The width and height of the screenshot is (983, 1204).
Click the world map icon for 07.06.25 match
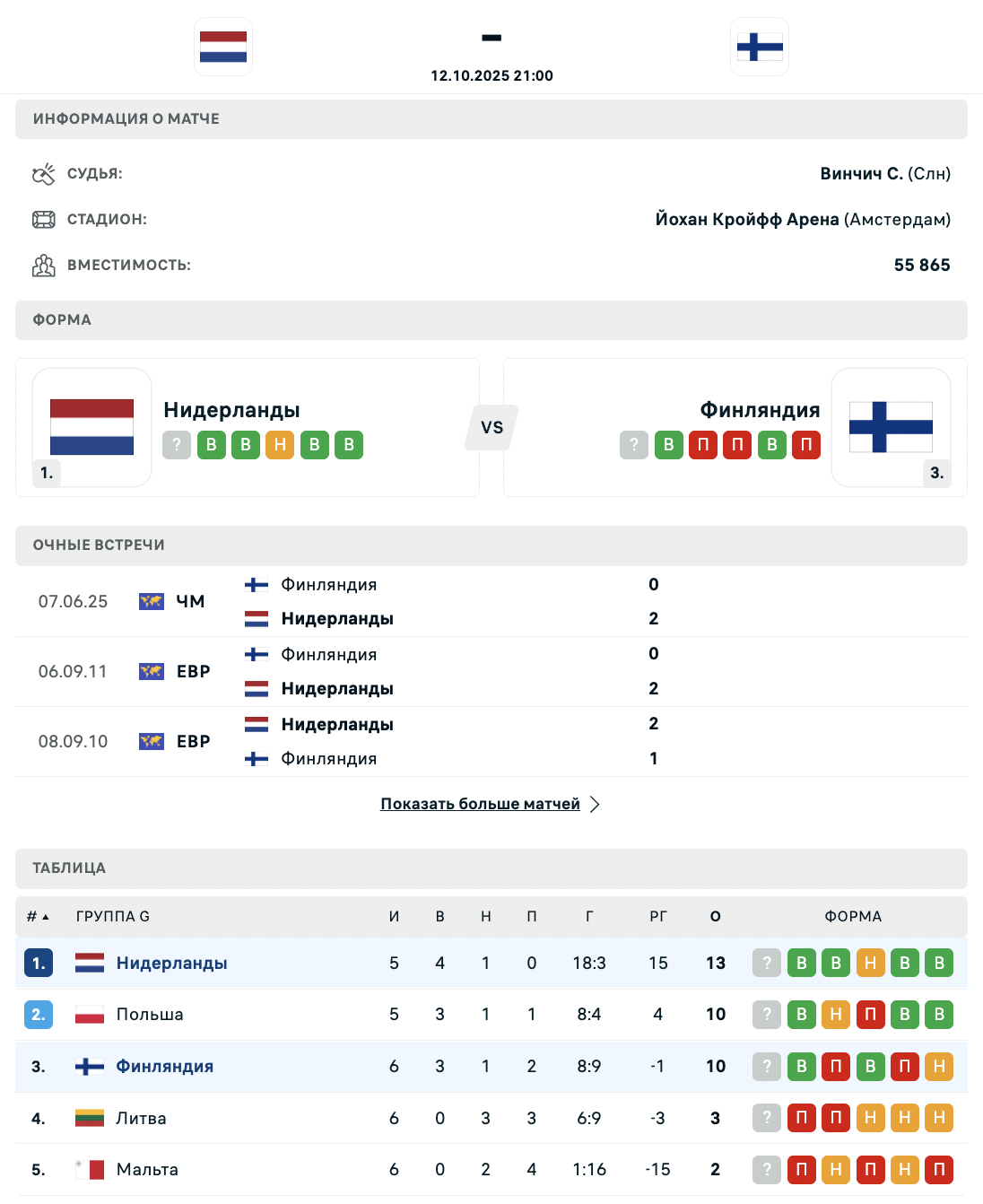pos(152,601)
